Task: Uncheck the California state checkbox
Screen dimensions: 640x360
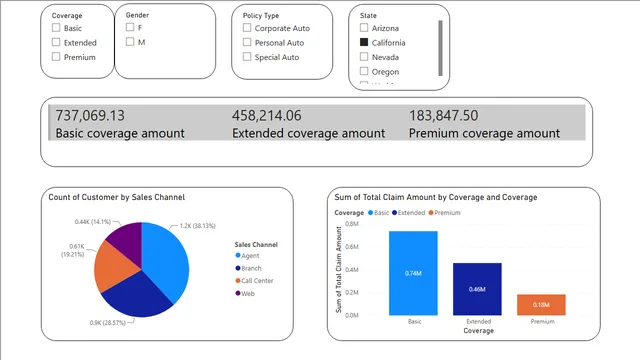Action: pyautogui.click(x=364, y=42)
